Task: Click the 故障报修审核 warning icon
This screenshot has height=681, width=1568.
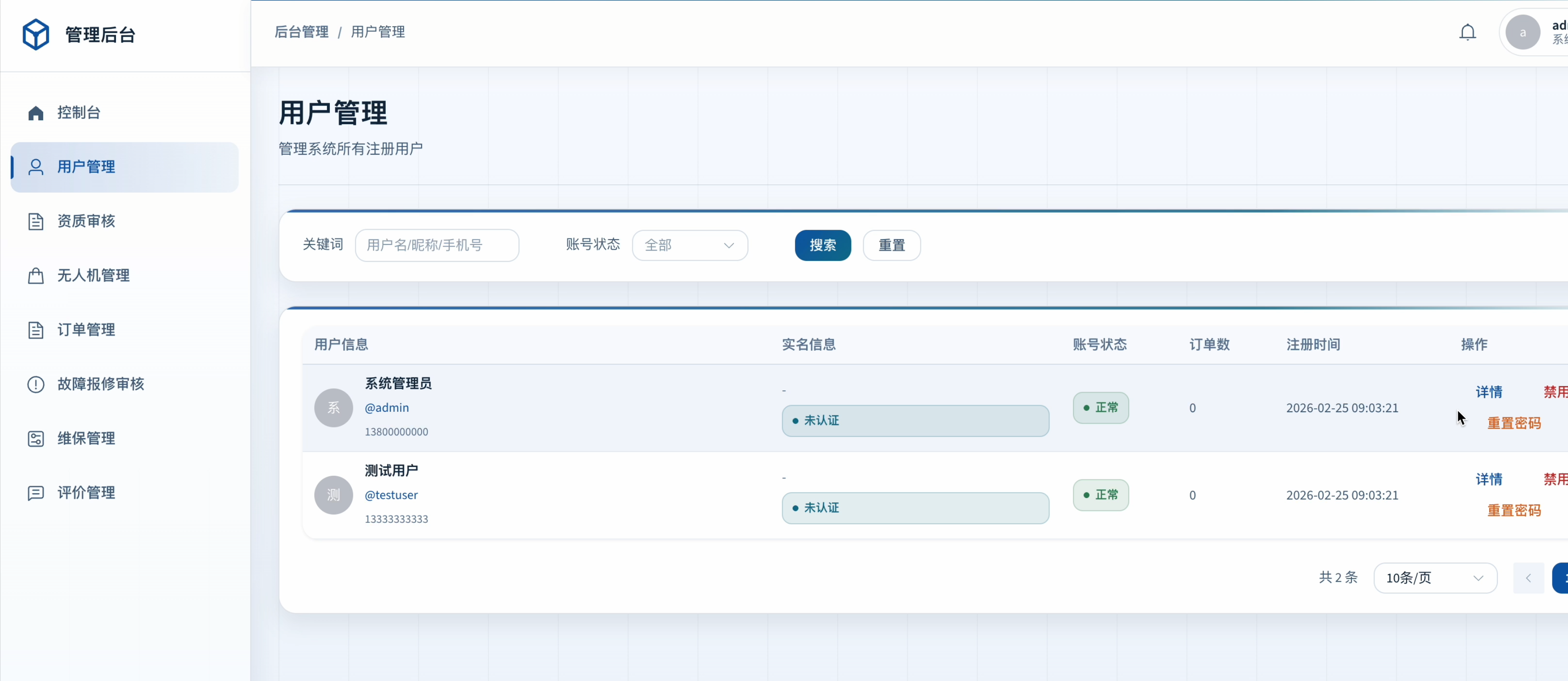Action: click(36, 384)
